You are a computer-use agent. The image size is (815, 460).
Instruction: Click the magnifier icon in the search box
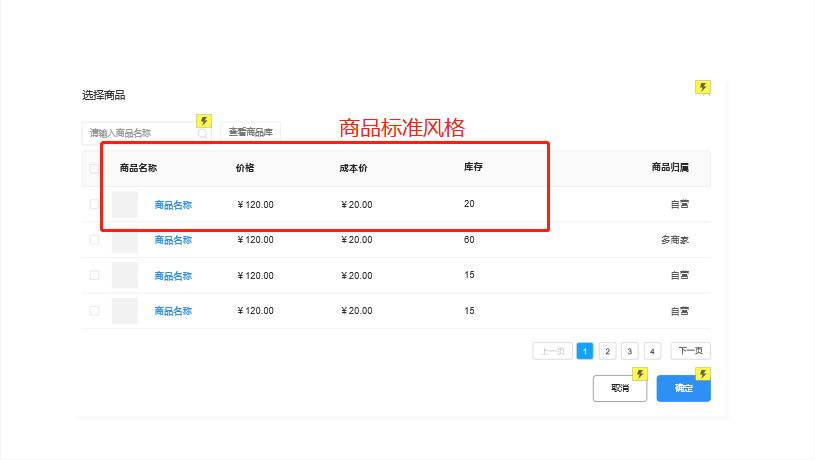pos(203,134)
